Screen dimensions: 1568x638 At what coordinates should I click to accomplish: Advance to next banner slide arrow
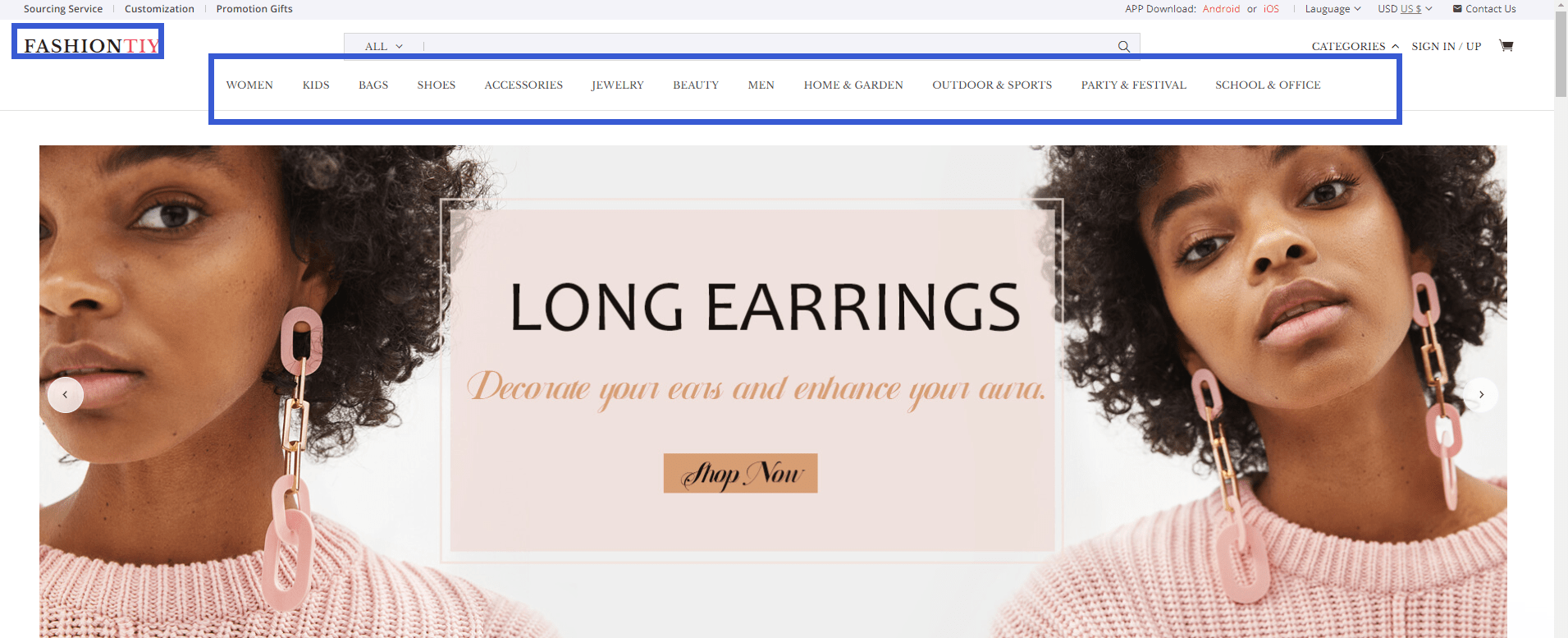[x=1481, y=395]
